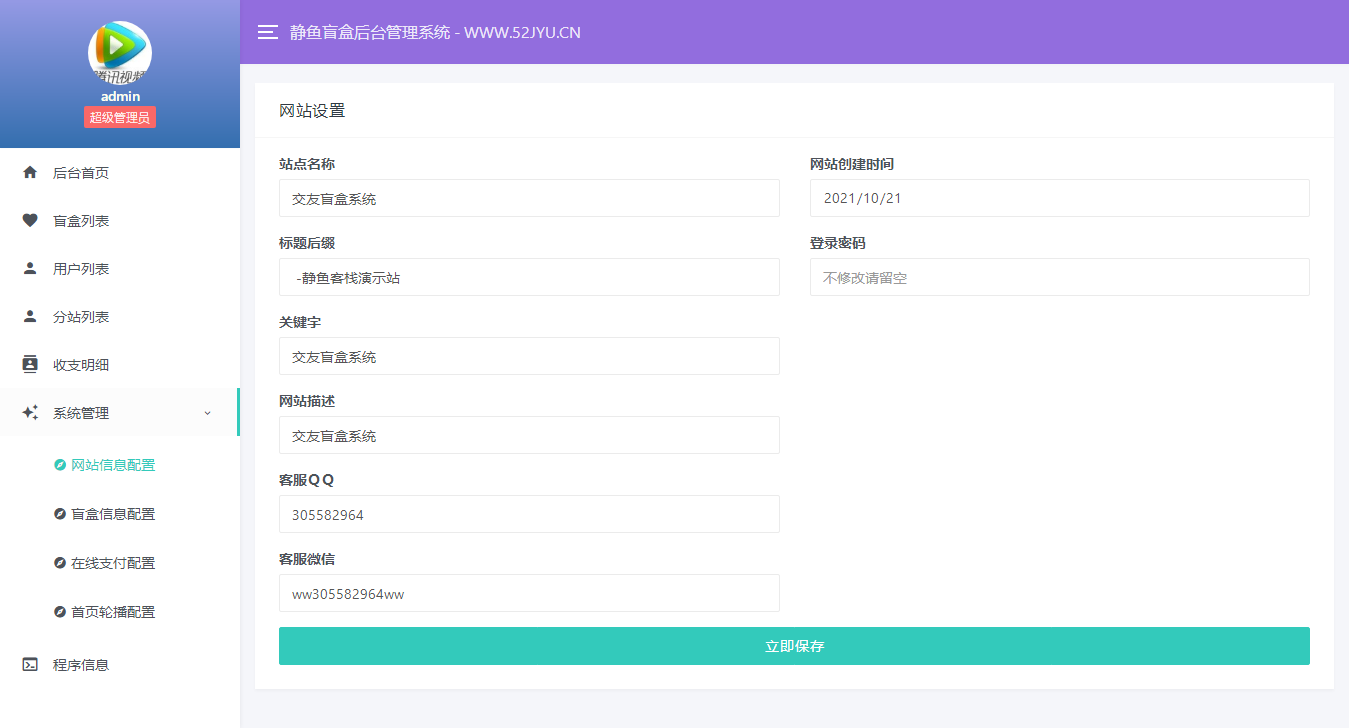The width and height of the screenshot is (1349, 728).
Task: Click the person icon beside 分站列表
Action: [30, 317]
